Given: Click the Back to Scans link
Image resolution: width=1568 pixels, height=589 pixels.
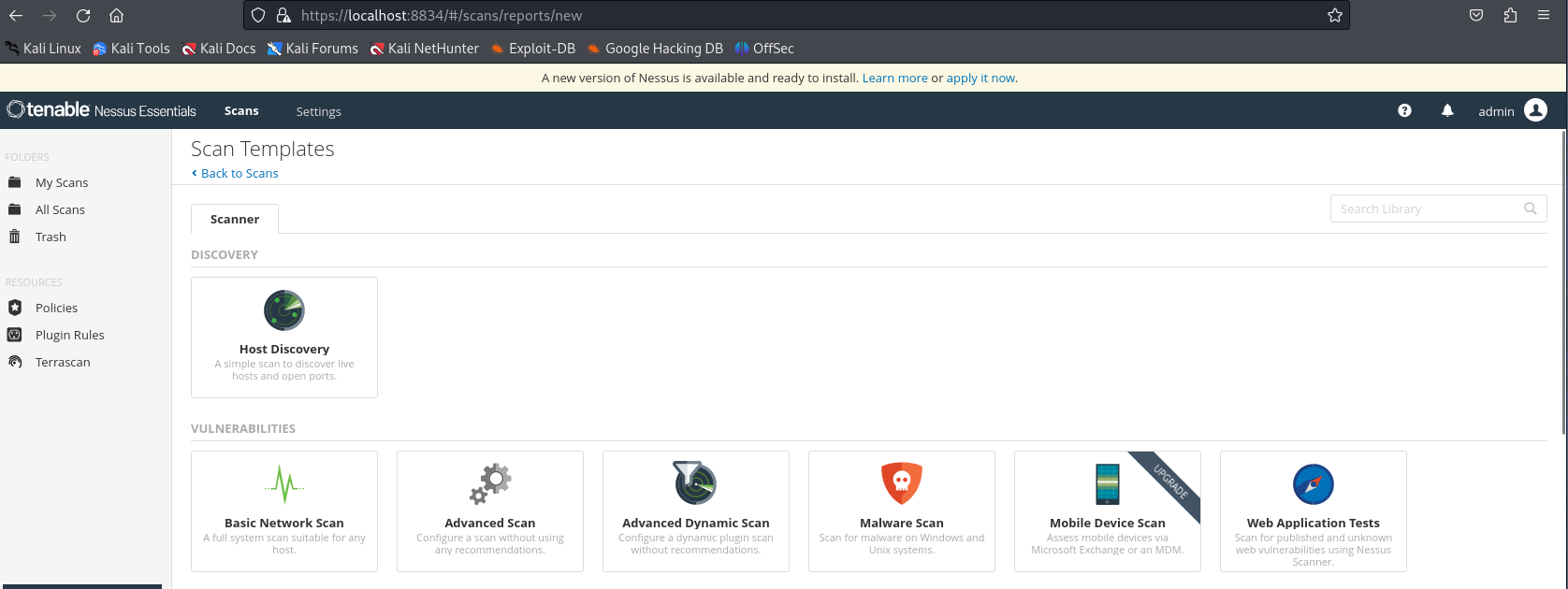Looking at the screenshot, I should coord(235,173).
